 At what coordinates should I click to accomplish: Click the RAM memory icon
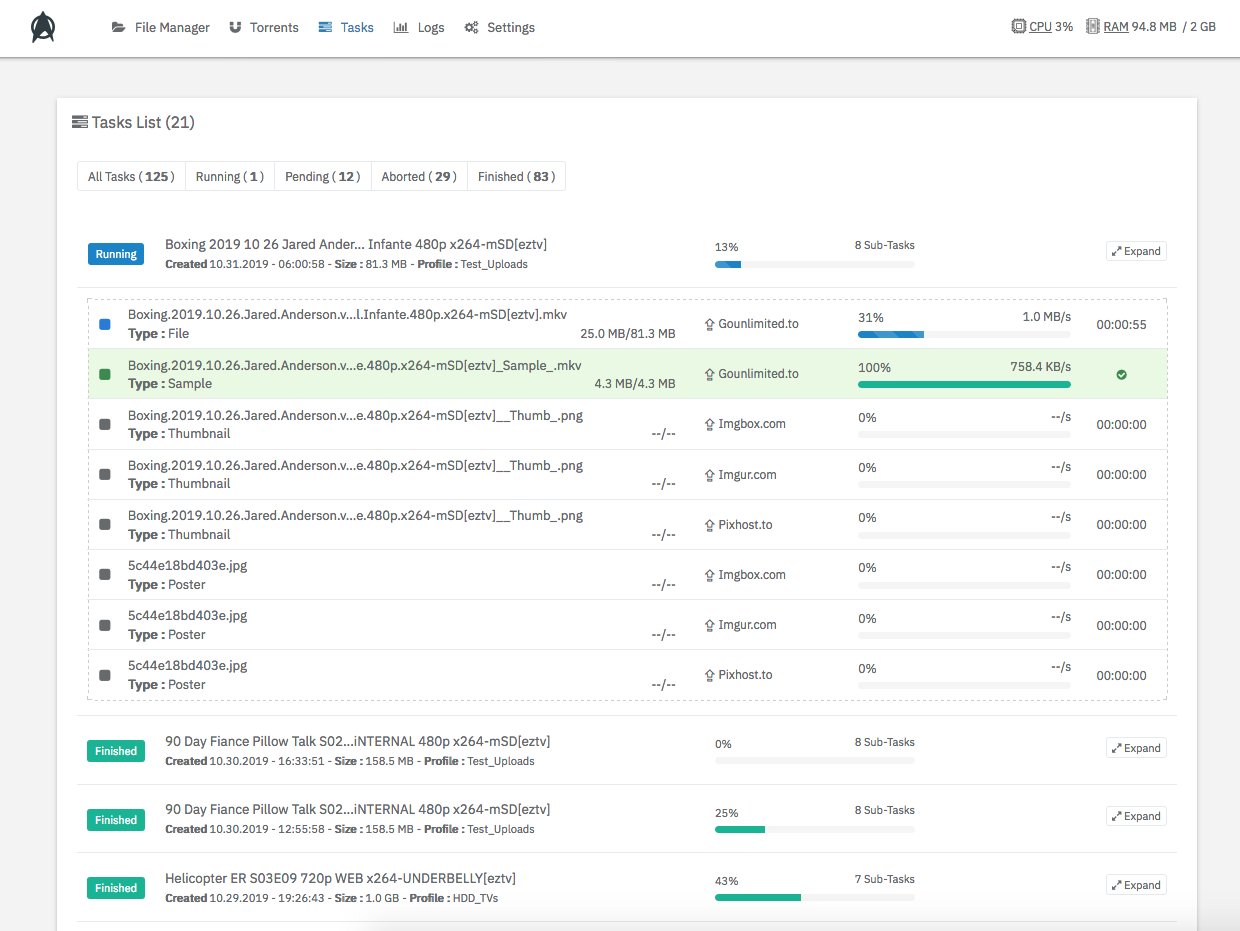click(1093, 27)
